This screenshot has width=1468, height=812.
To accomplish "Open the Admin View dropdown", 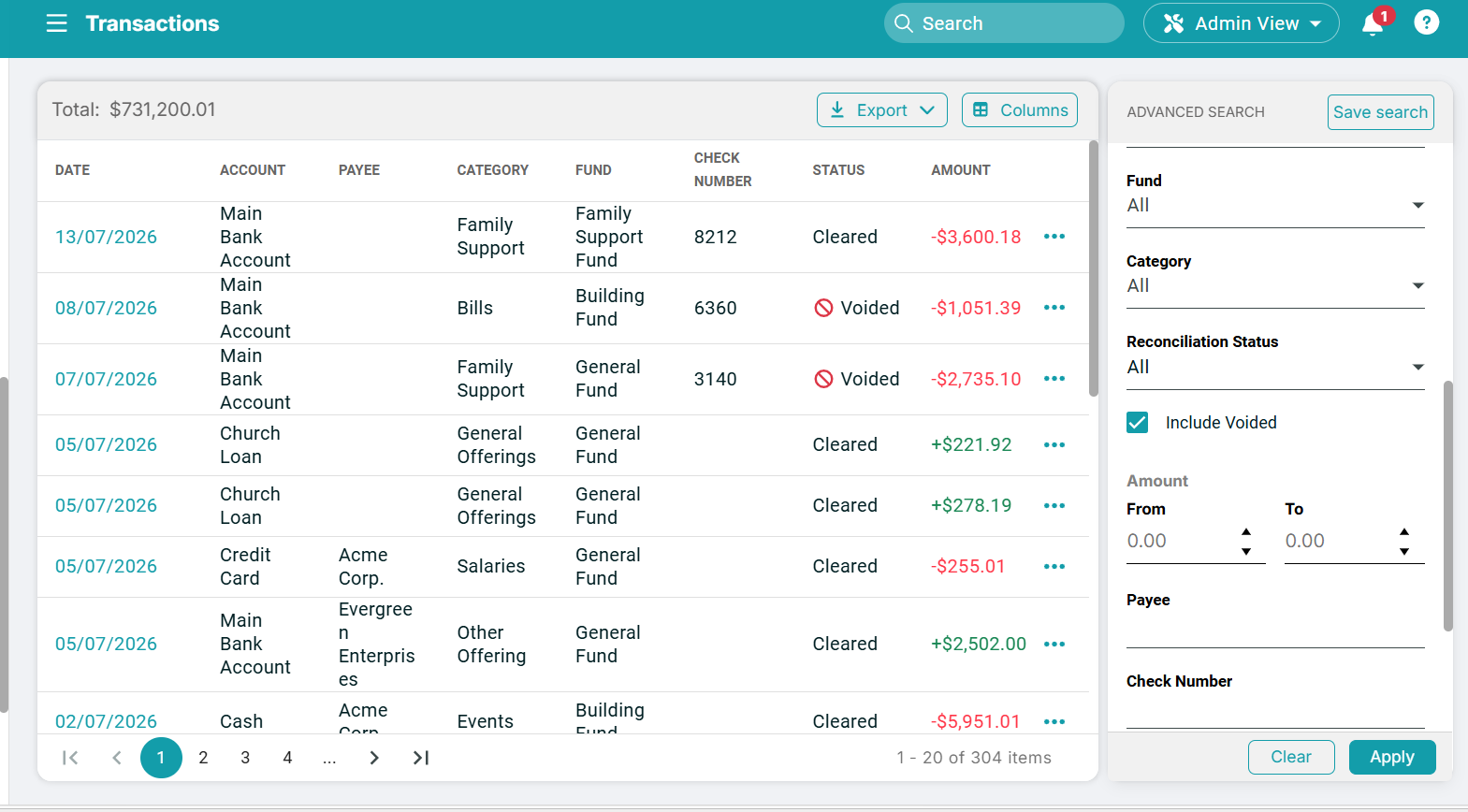I will (1242, 23).
